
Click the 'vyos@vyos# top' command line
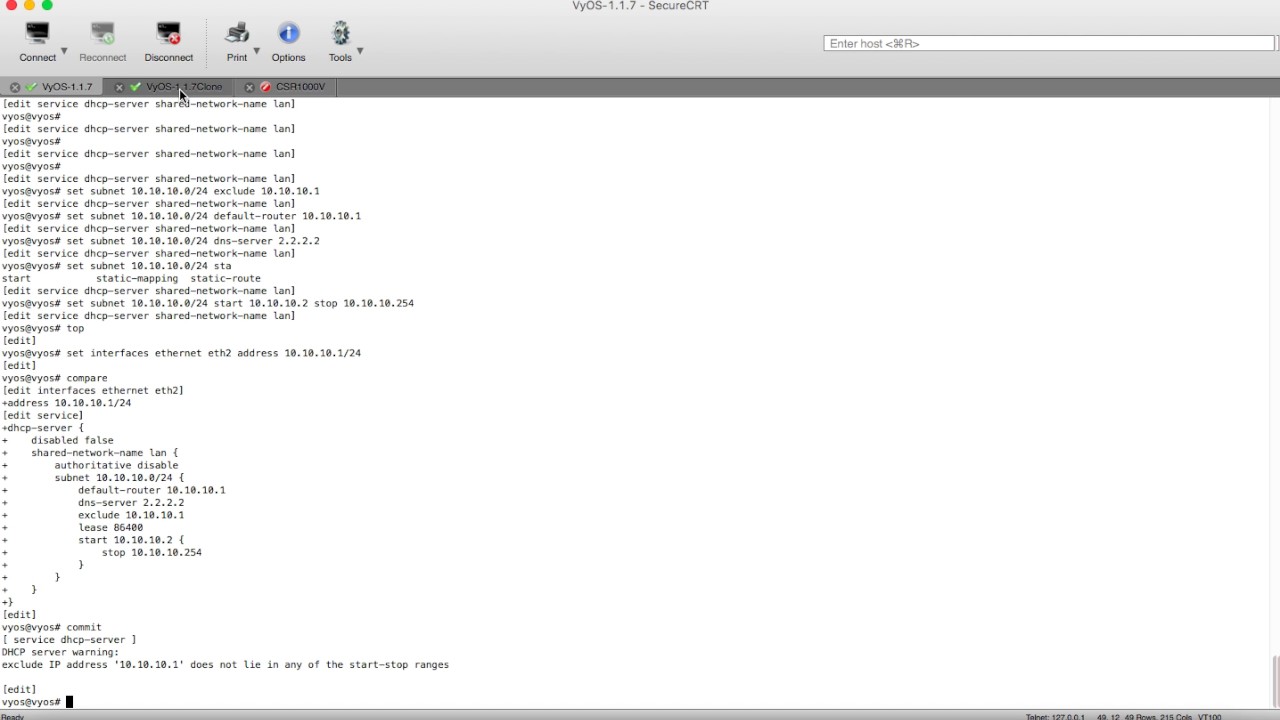click(x=43, y=328)
